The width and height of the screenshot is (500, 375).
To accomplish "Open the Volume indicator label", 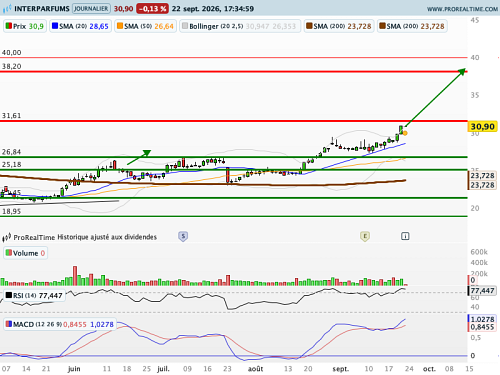I will (25, 253).
